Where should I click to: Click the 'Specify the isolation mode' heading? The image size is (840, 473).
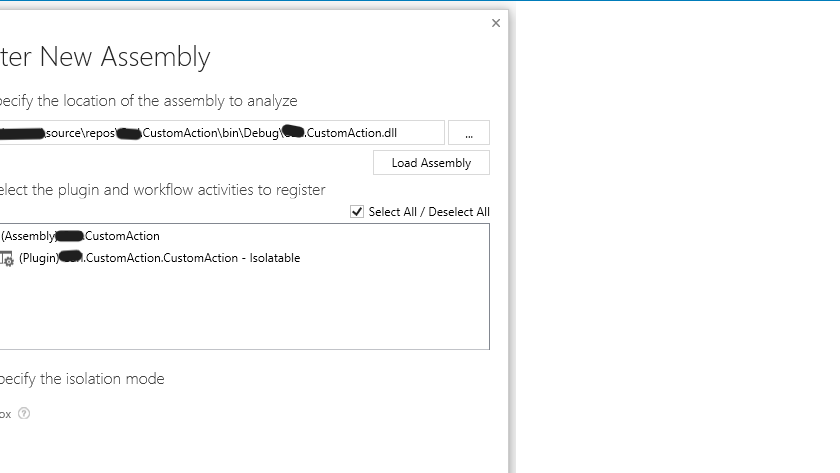[82, 379]
